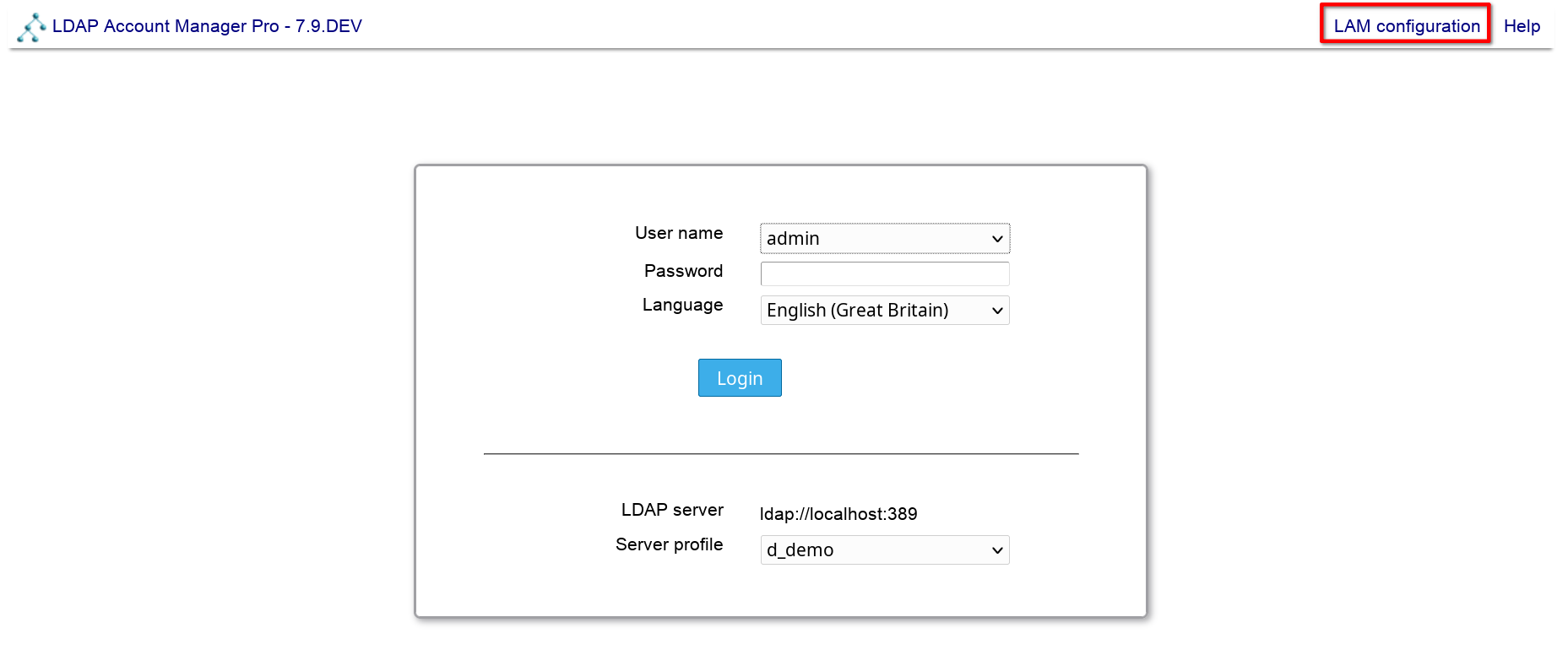Click the Language label
The width and height of the screenshot is (1568, 655).
pos(682,305)
